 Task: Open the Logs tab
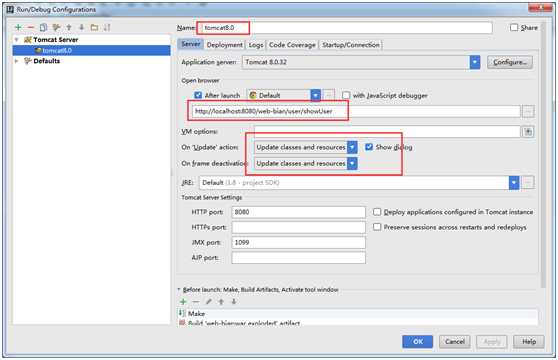256,45
